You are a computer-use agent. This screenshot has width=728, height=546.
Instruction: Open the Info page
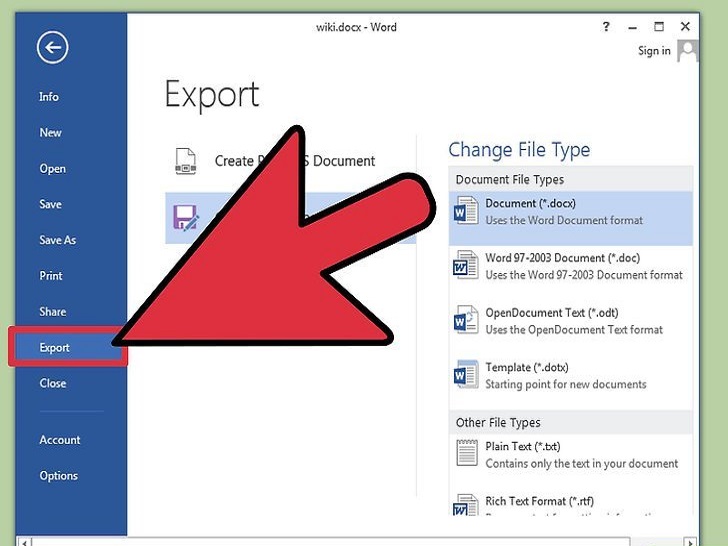click(49, 97)
